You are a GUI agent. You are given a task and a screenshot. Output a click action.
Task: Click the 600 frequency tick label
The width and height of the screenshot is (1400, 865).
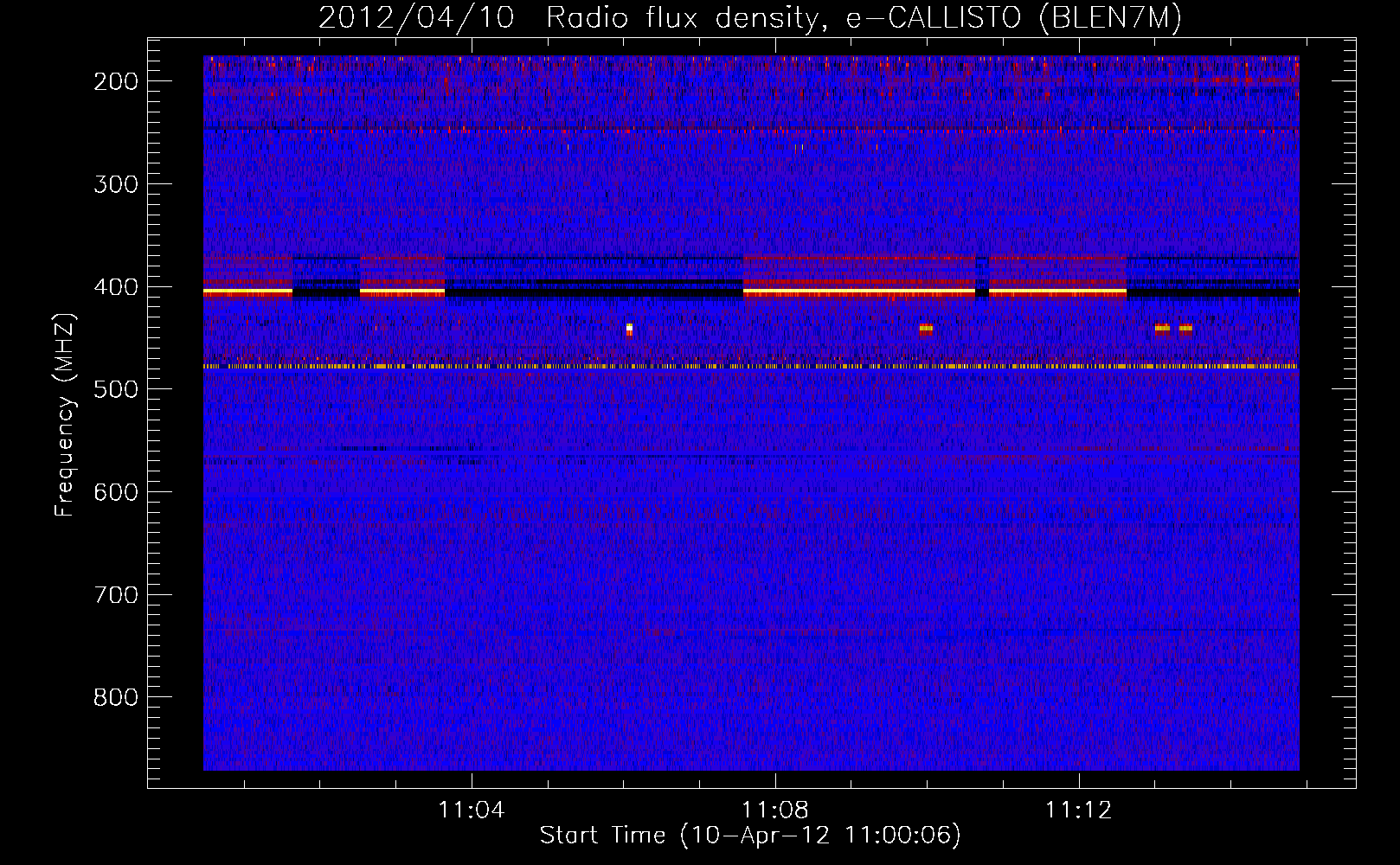pyautogui.click(x=115, y=492)
